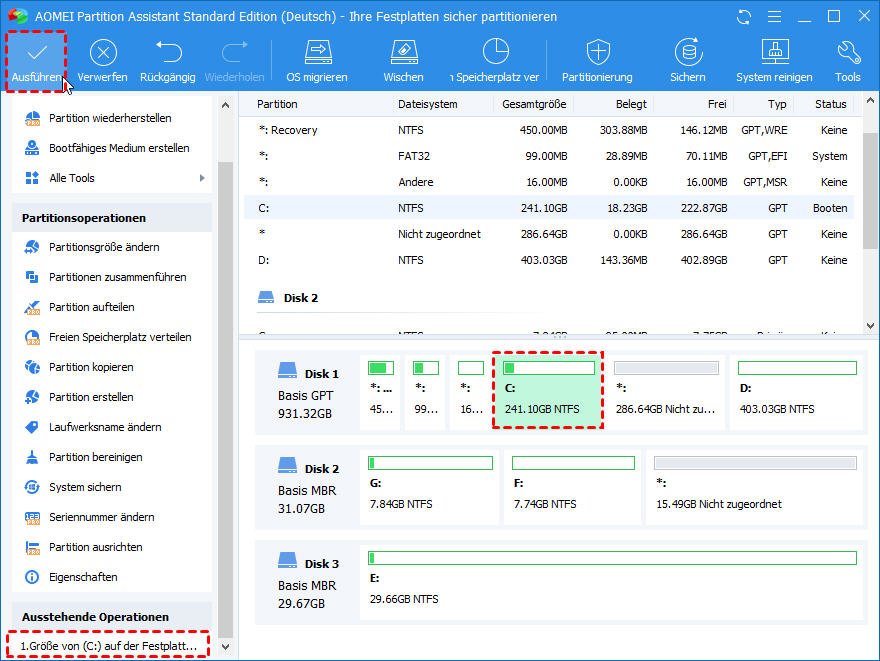Select the E: partition usage bar on Disk 3
Image resolution: width=880 pixels, height=661 pixels.
point(612,557)
